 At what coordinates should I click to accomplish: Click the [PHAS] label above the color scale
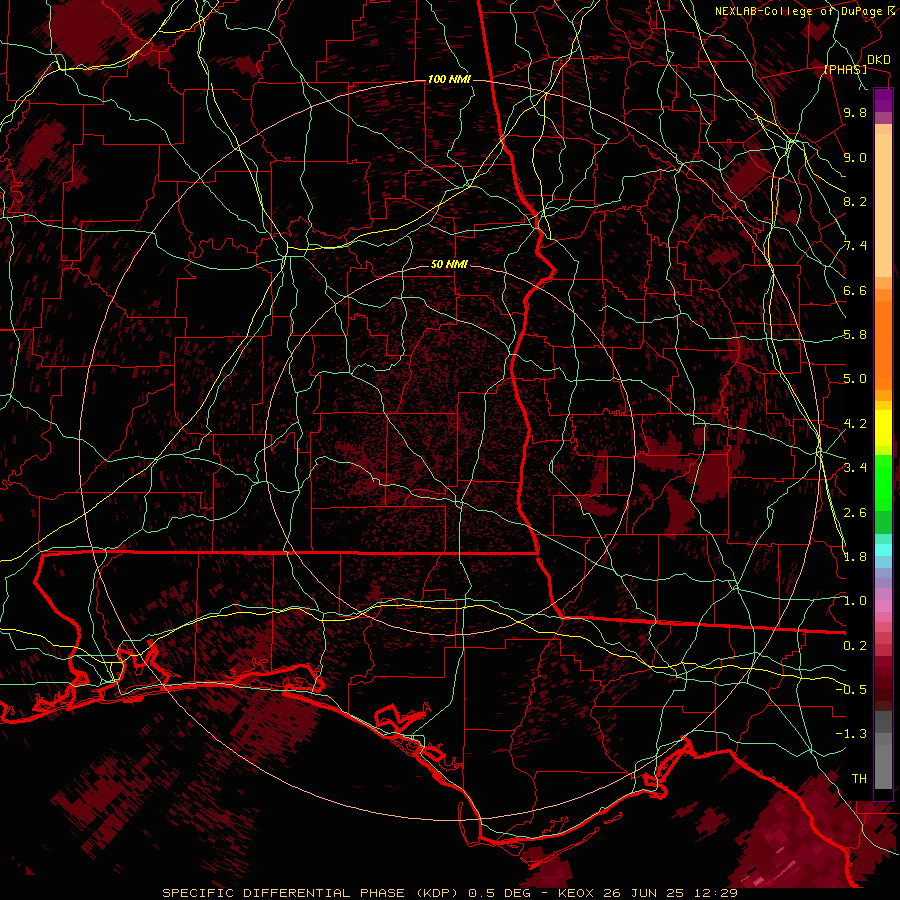pos(845,70)
